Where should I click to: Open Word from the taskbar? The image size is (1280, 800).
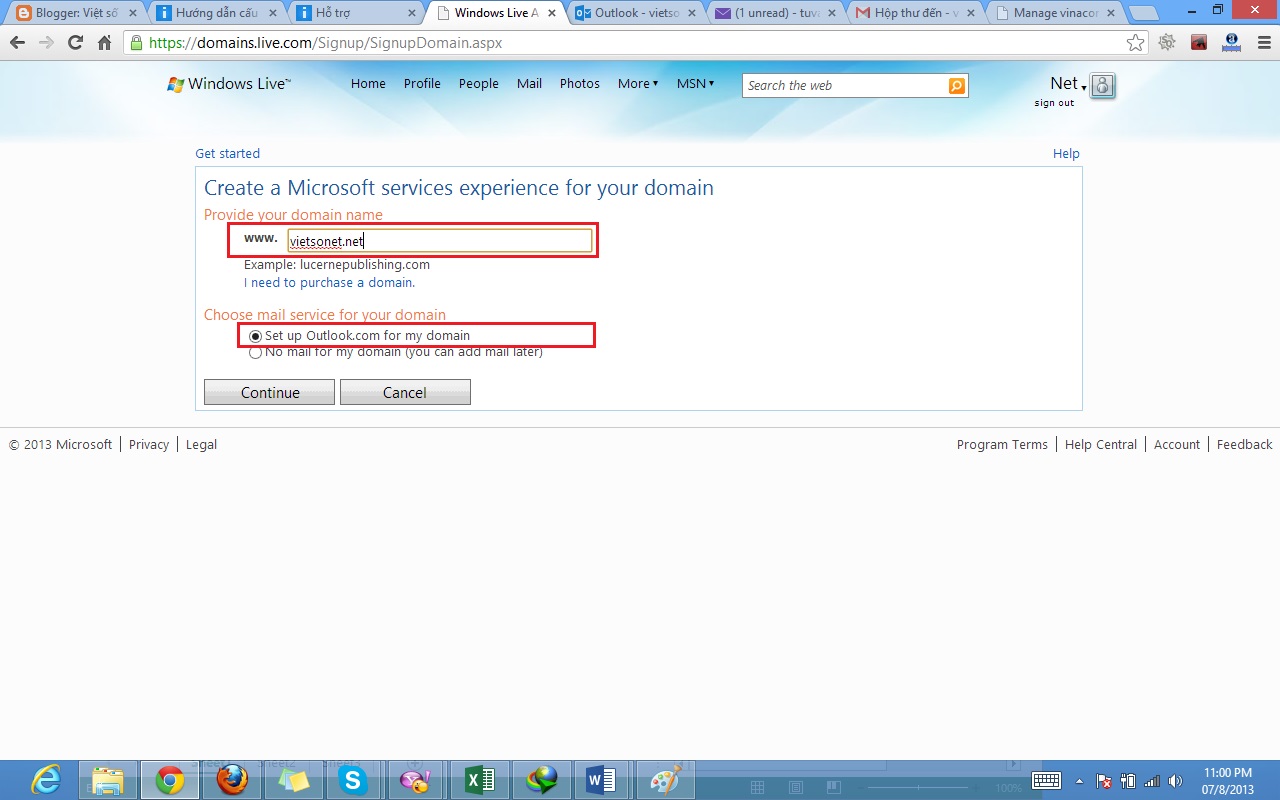(602, 780)
